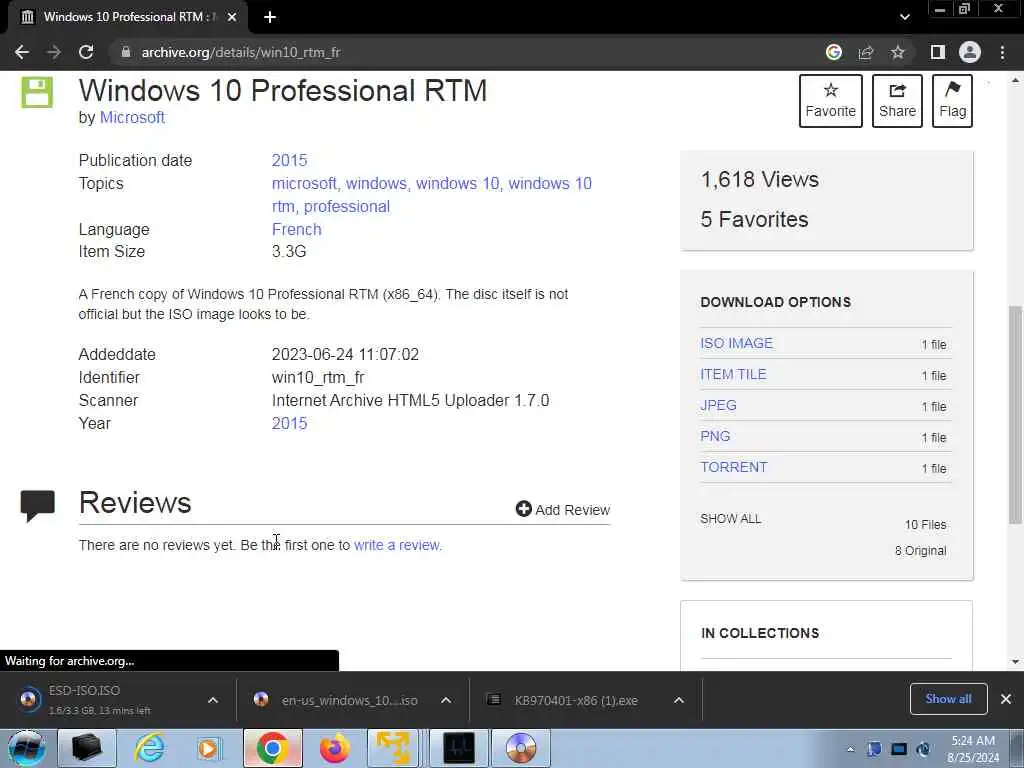The height and width of the screenshot is (768, 1024).
Task: Open Internet Explorer from the taskbar
Action: pos(150,748)
